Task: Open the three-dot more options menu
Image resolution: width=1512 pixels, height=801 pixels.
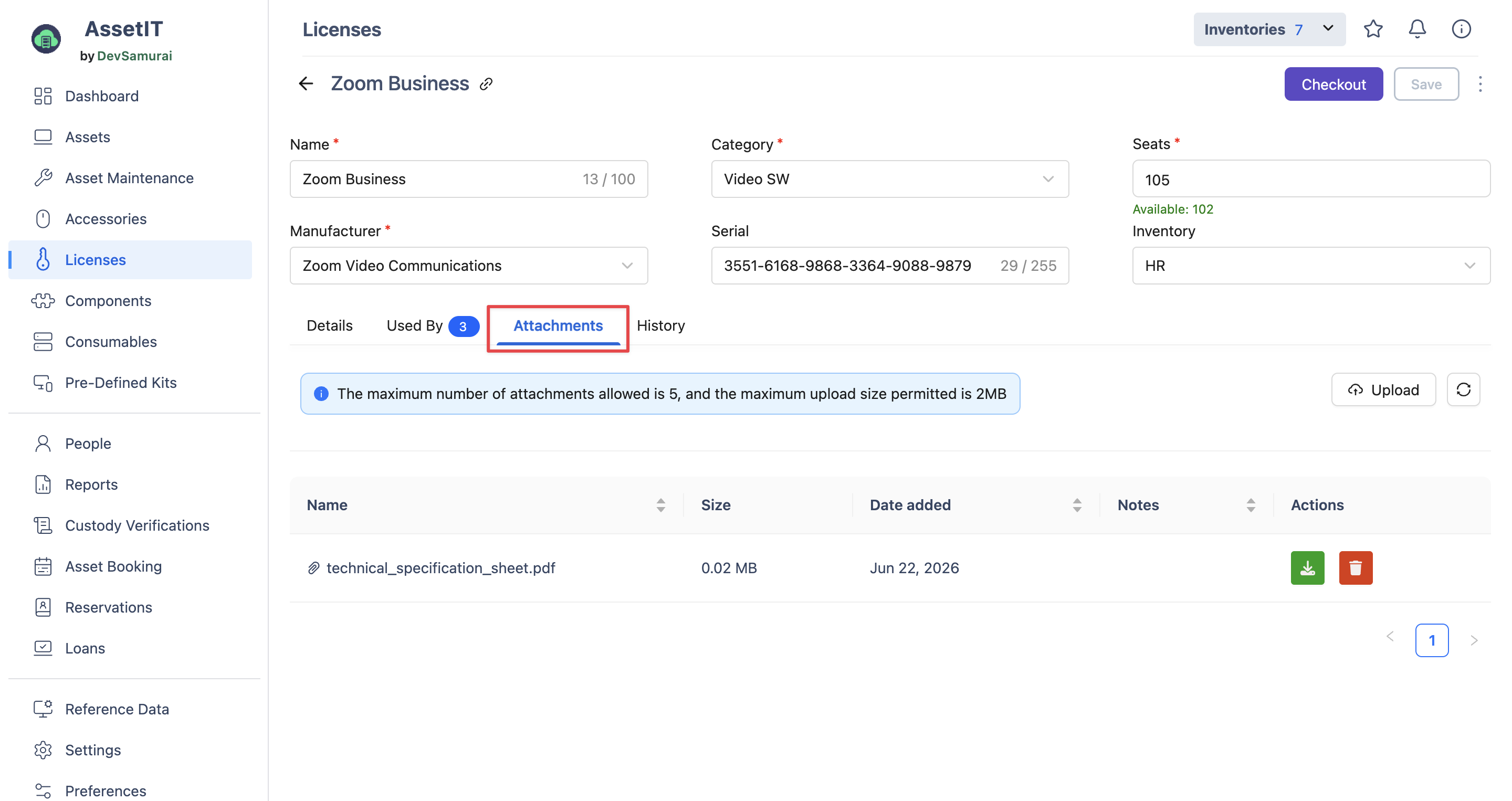Action: point(1480,84)
